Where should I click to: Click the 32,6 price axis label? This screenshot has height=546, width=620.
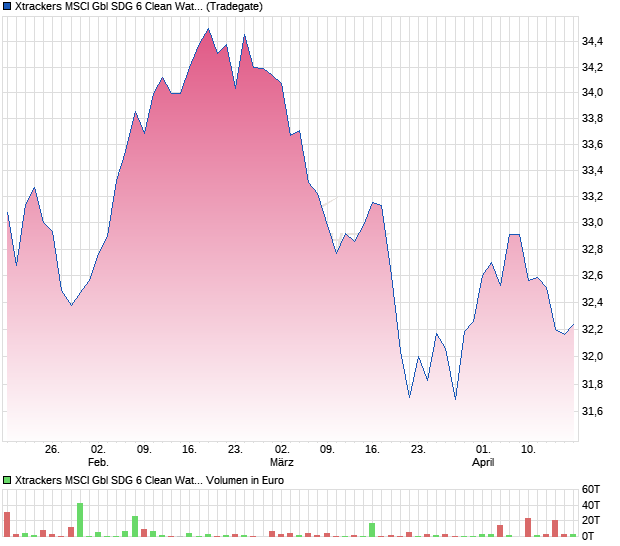(x=592, y=275)
